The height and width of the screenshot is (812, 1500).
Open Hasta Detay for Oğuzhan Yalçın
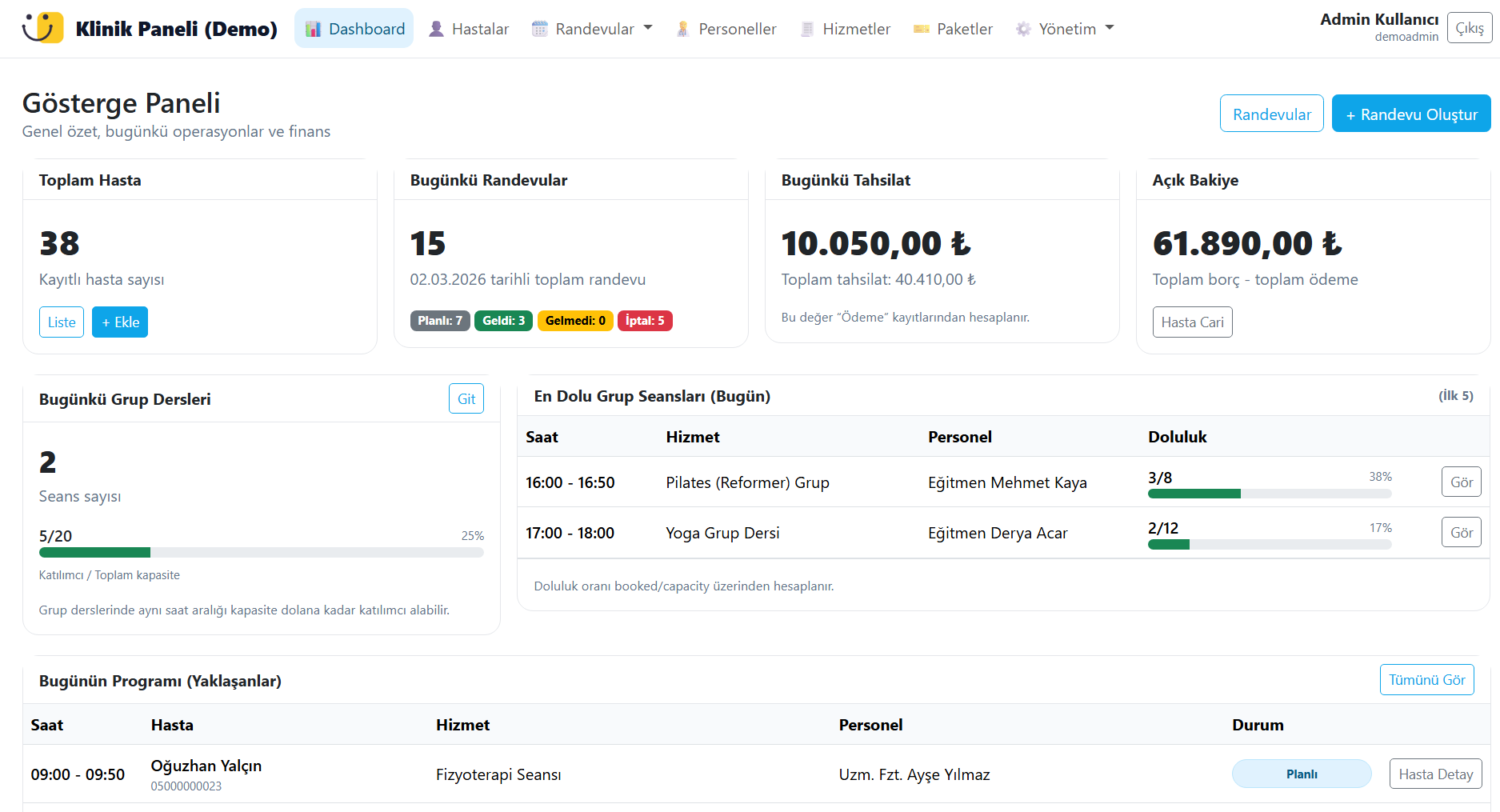(x=1435, y=774)
